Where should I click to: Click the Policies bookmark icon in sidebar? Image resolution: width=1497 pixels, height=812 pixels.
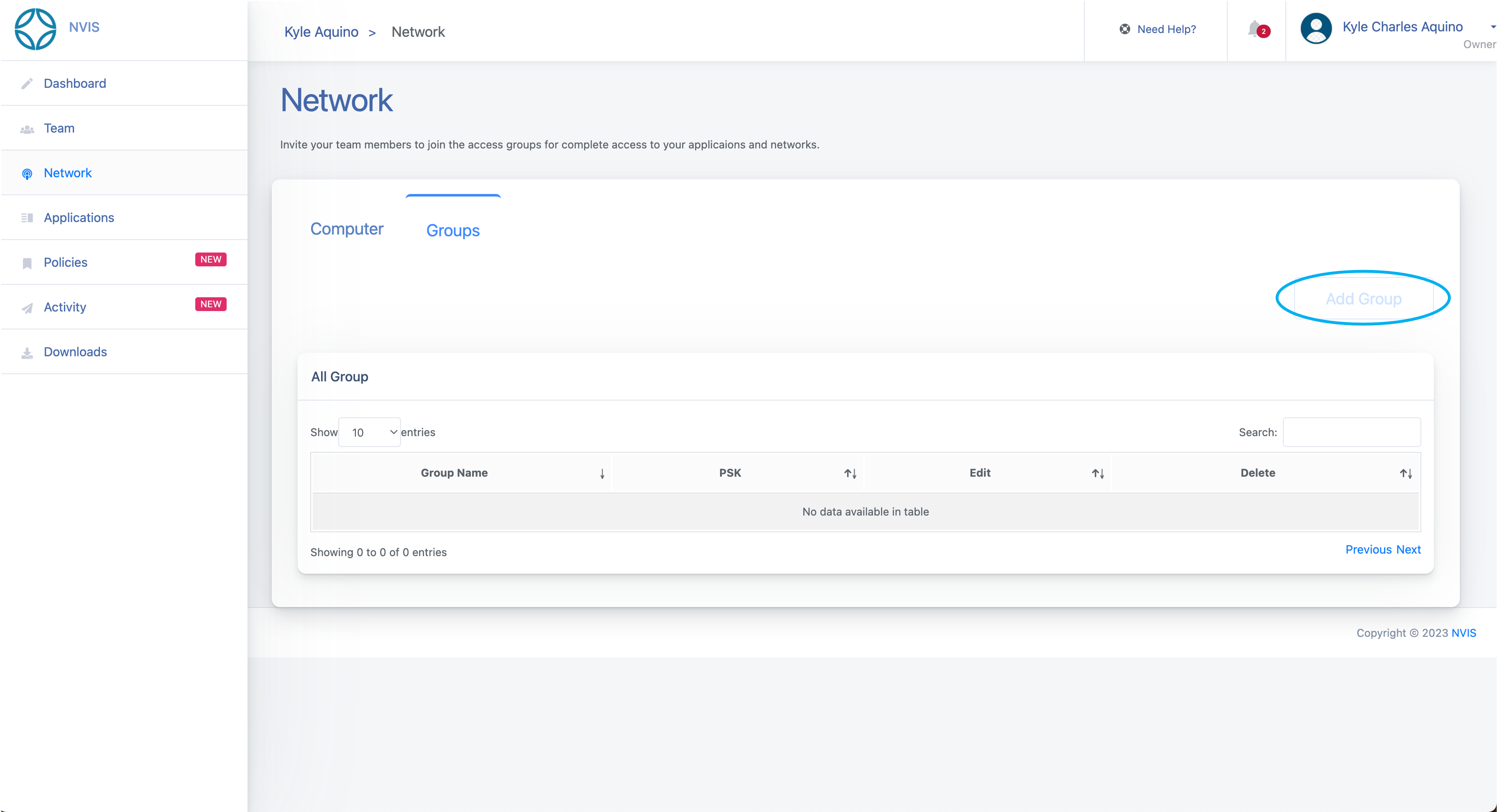tap(27, 264)
